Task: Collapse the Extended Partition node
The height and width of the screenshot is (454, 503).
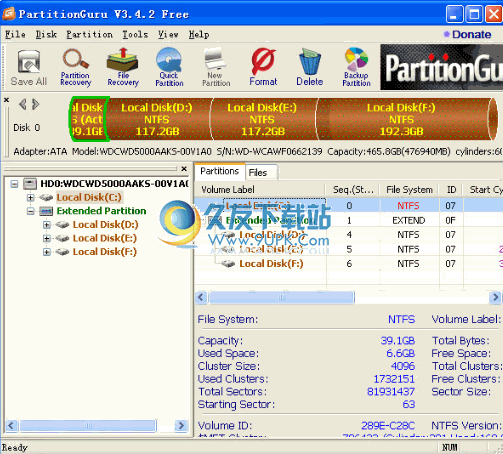Action: click(30, 211)
